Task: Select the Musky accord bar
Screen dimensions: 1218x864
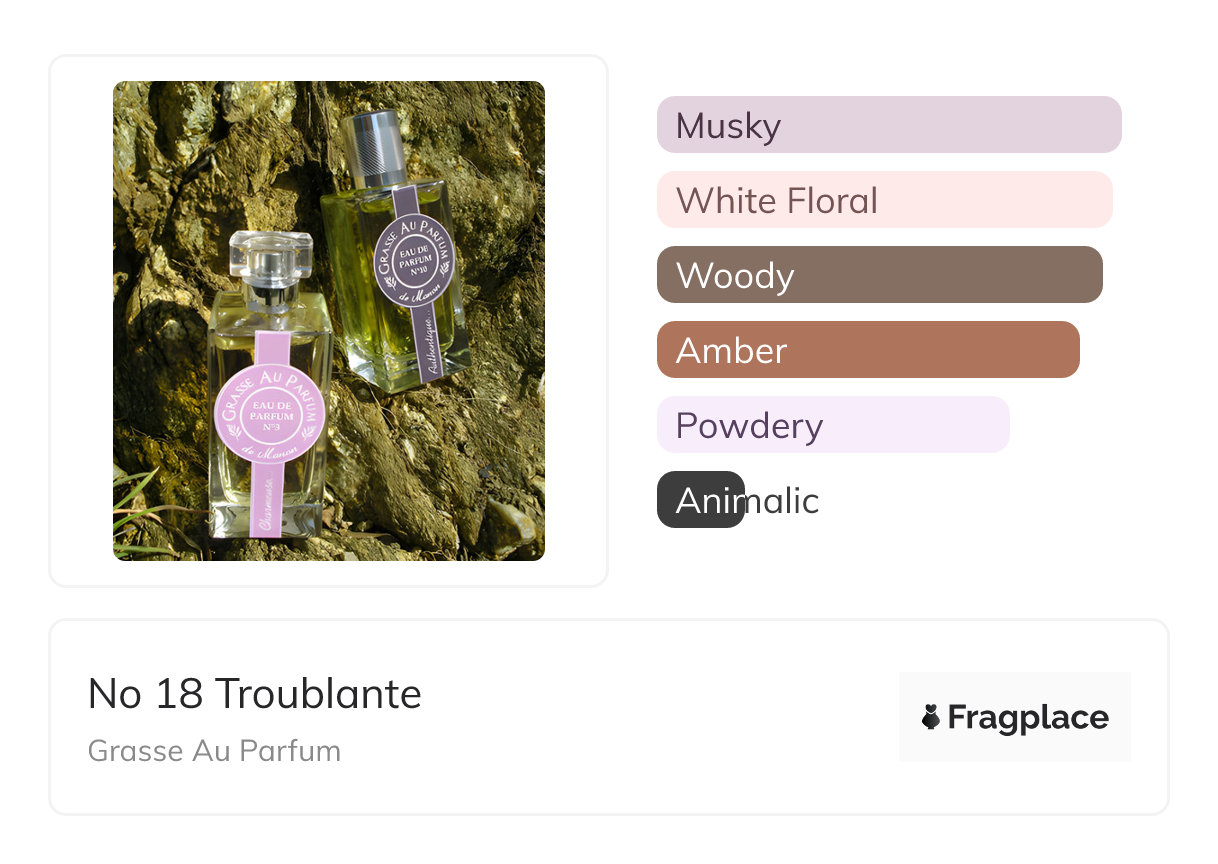Action: [x=888, y=125]
